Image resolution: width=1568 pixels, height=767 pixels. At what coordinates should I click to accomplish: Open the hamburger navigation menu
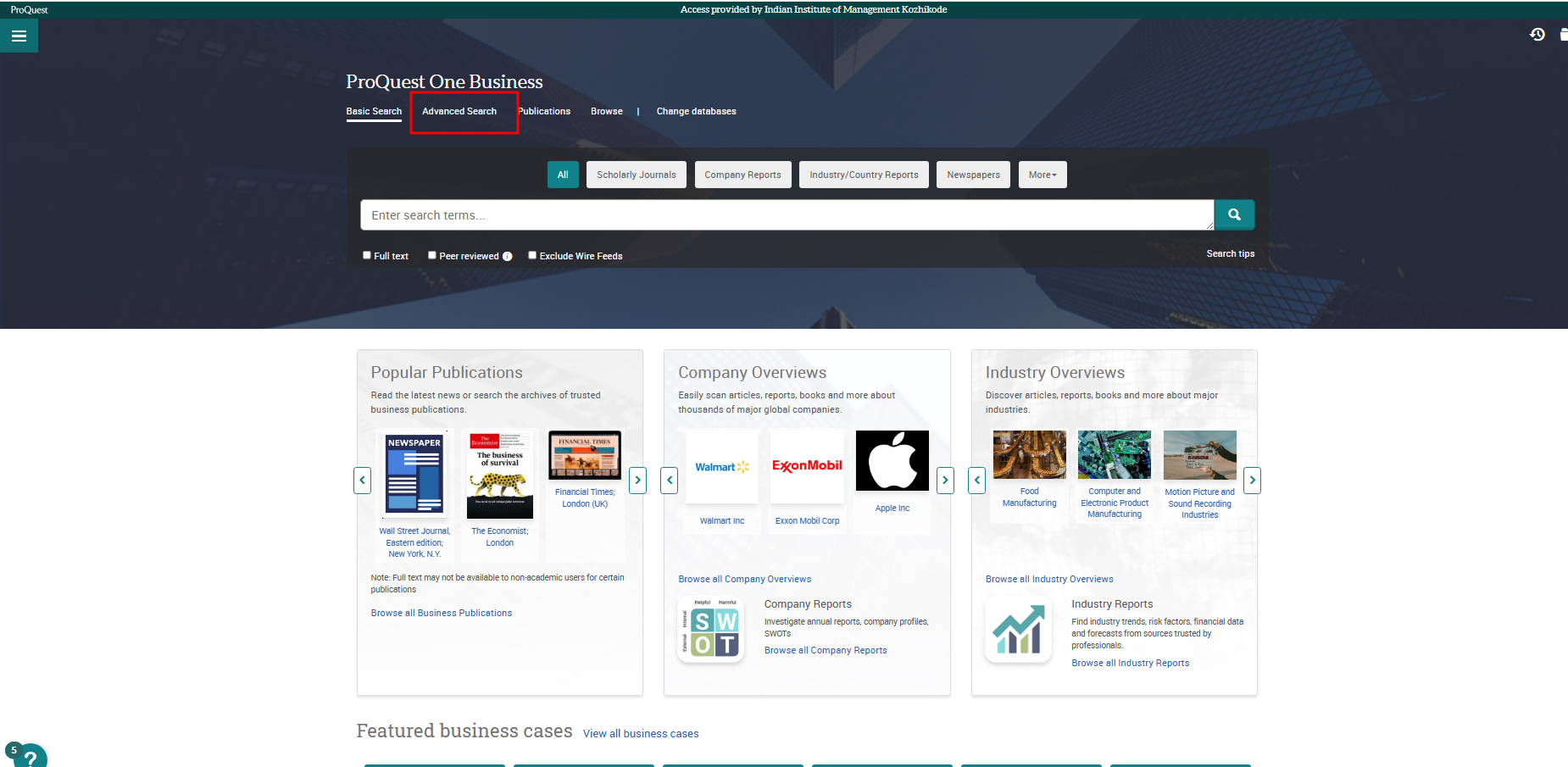[x=19, y=36]
